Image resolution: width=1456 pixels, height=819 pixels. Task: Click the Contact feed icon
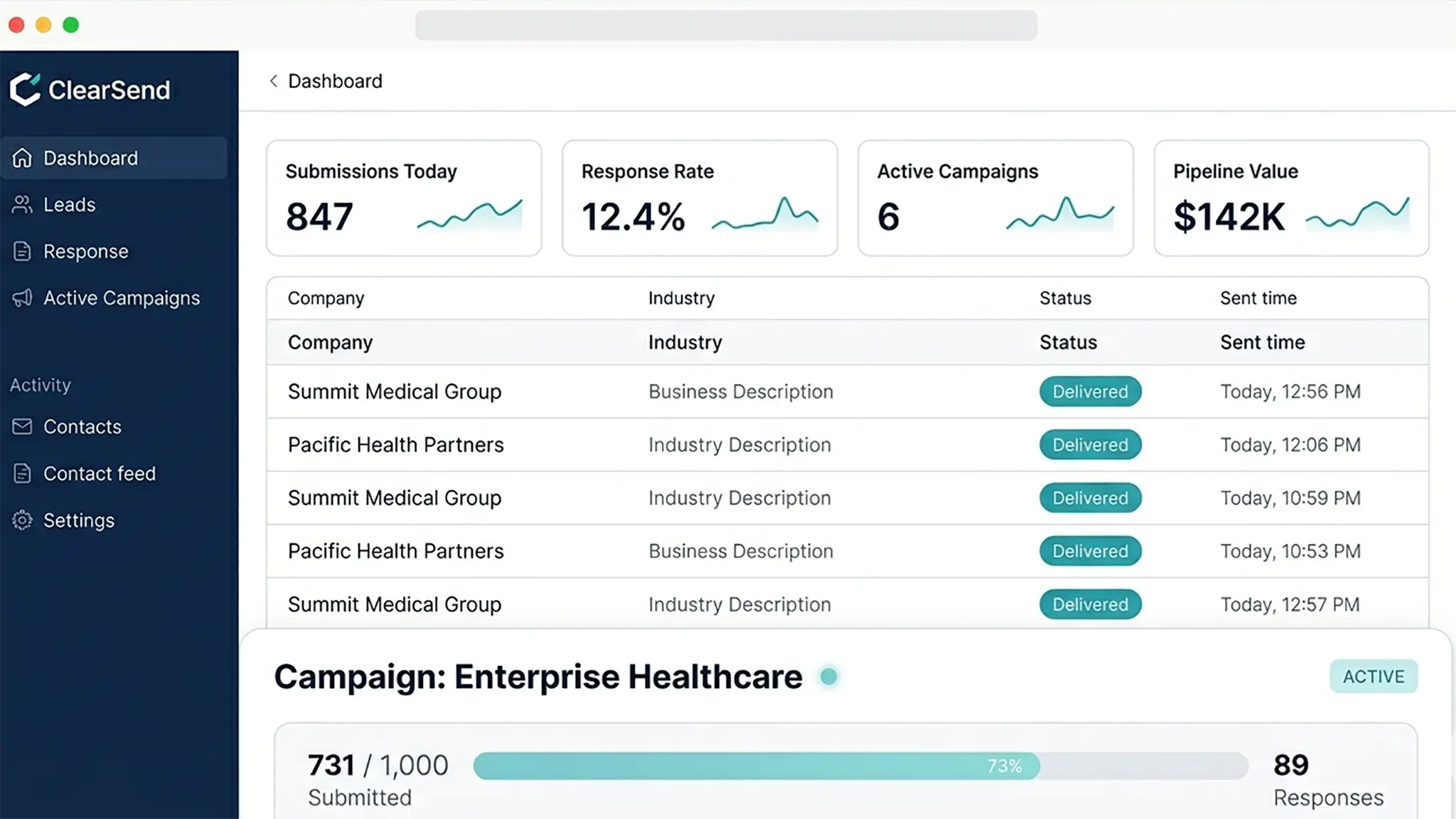pyautogui.click(x=22, y=473)
